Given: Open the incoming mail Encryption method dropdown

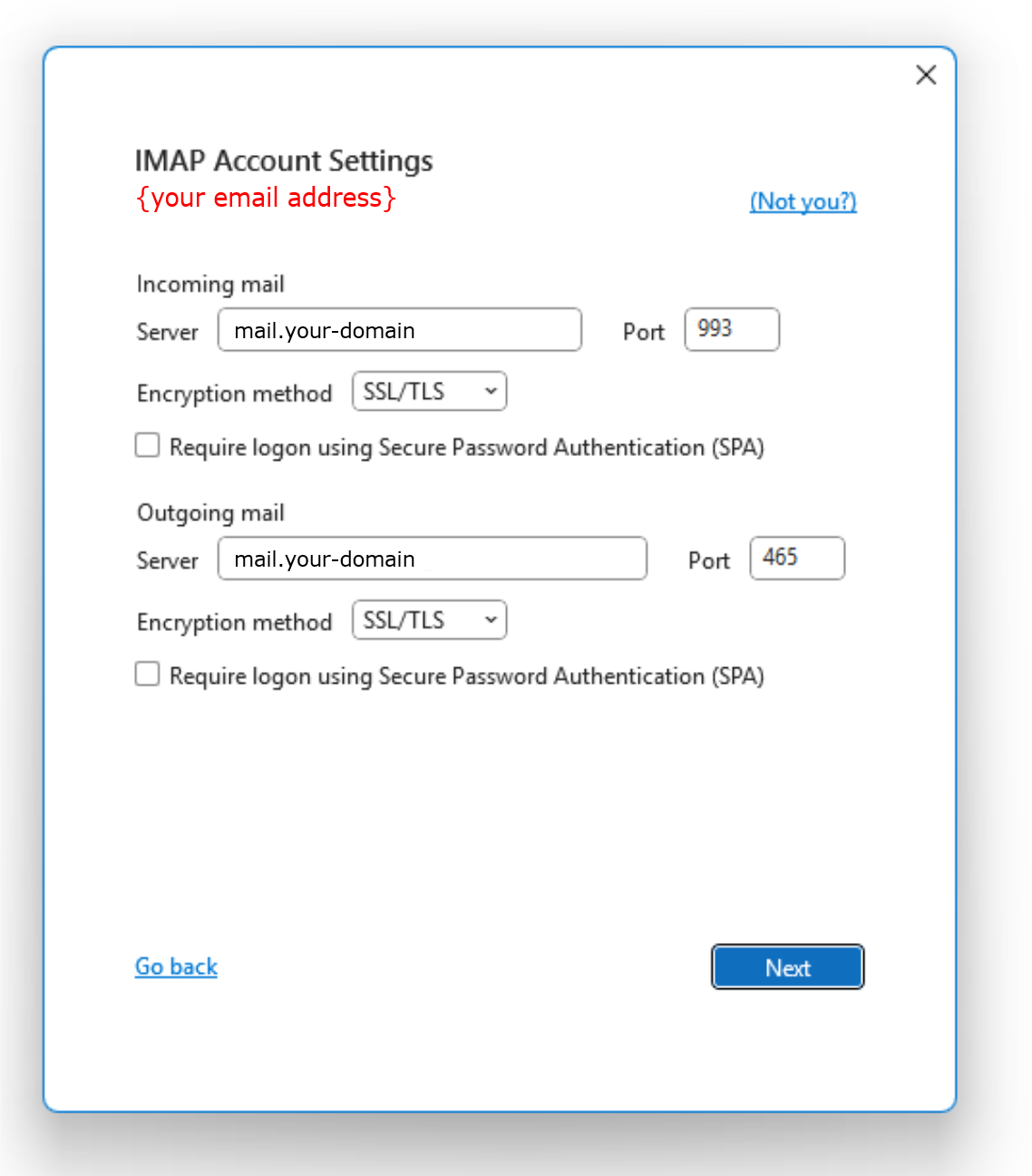Looking at the screenshot, I should point(429,392).
